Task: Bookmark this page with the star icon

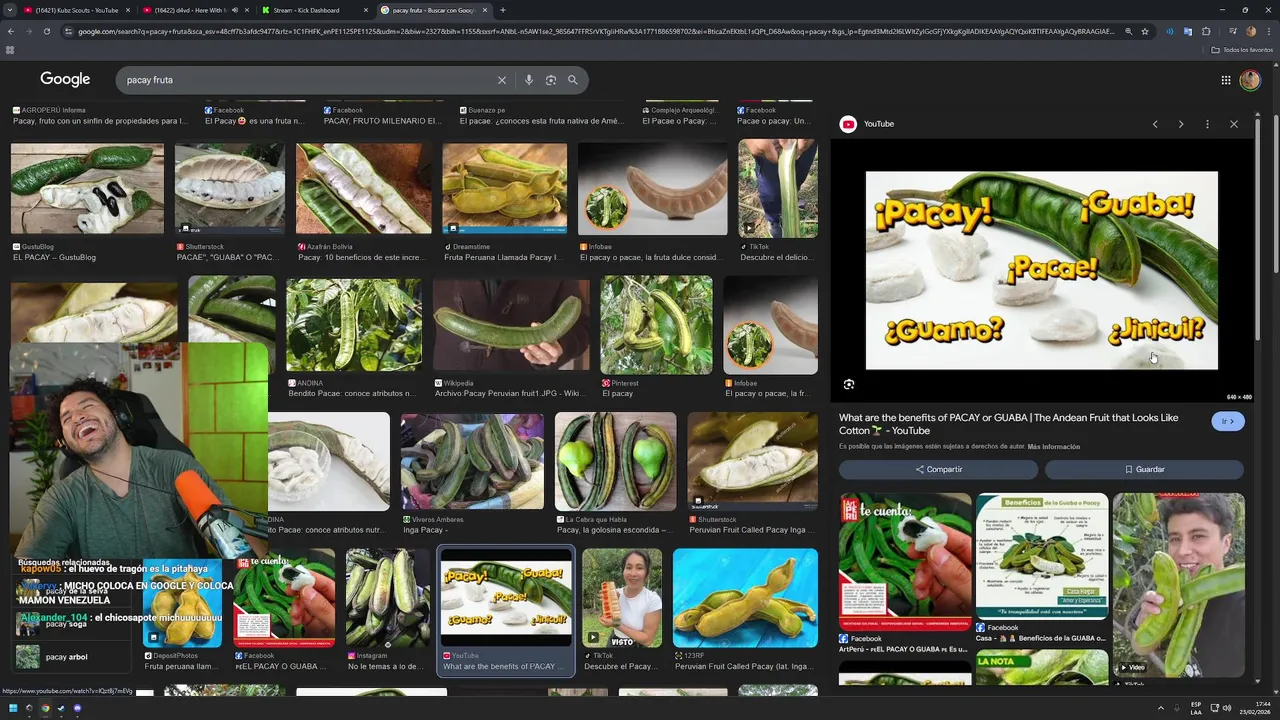Action: (x=1145, y=31)
